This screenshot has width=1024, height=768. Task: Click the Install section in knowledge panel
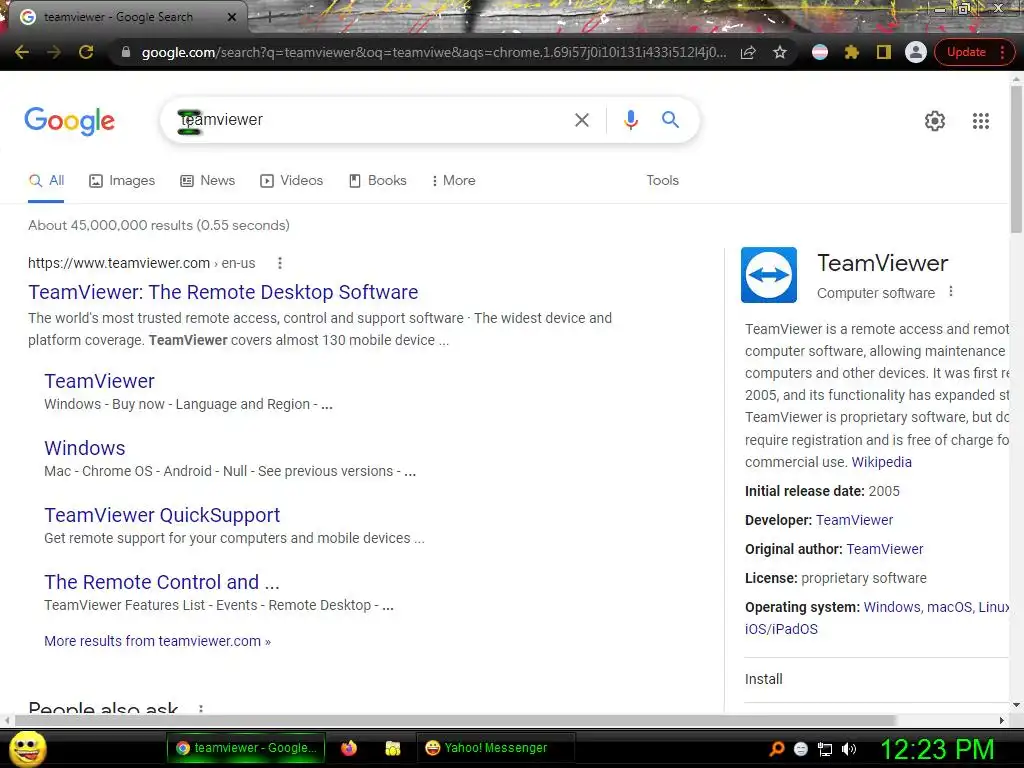click(876, 680)
